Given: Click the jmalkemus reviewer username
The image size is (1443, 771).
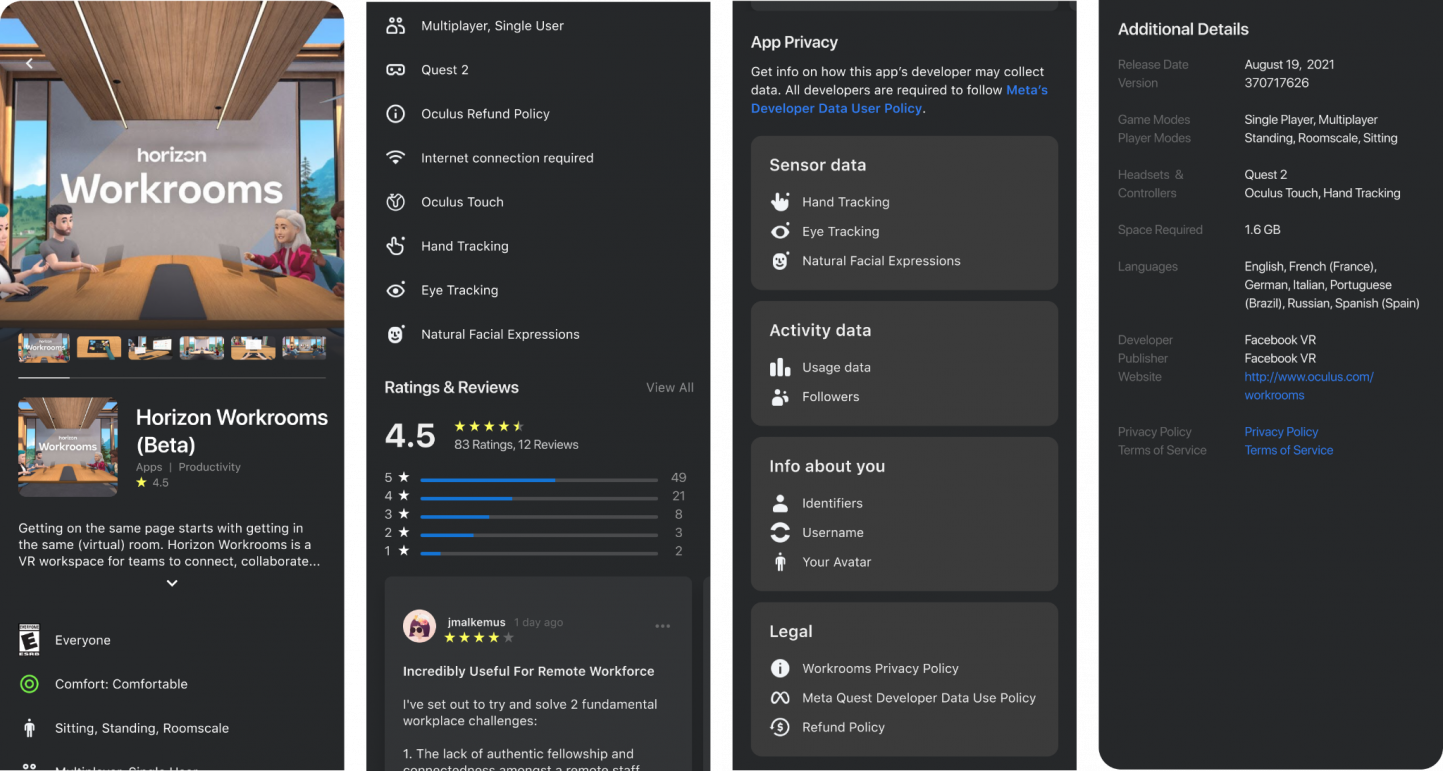Looking at the screenshot, I should (476, 622).
